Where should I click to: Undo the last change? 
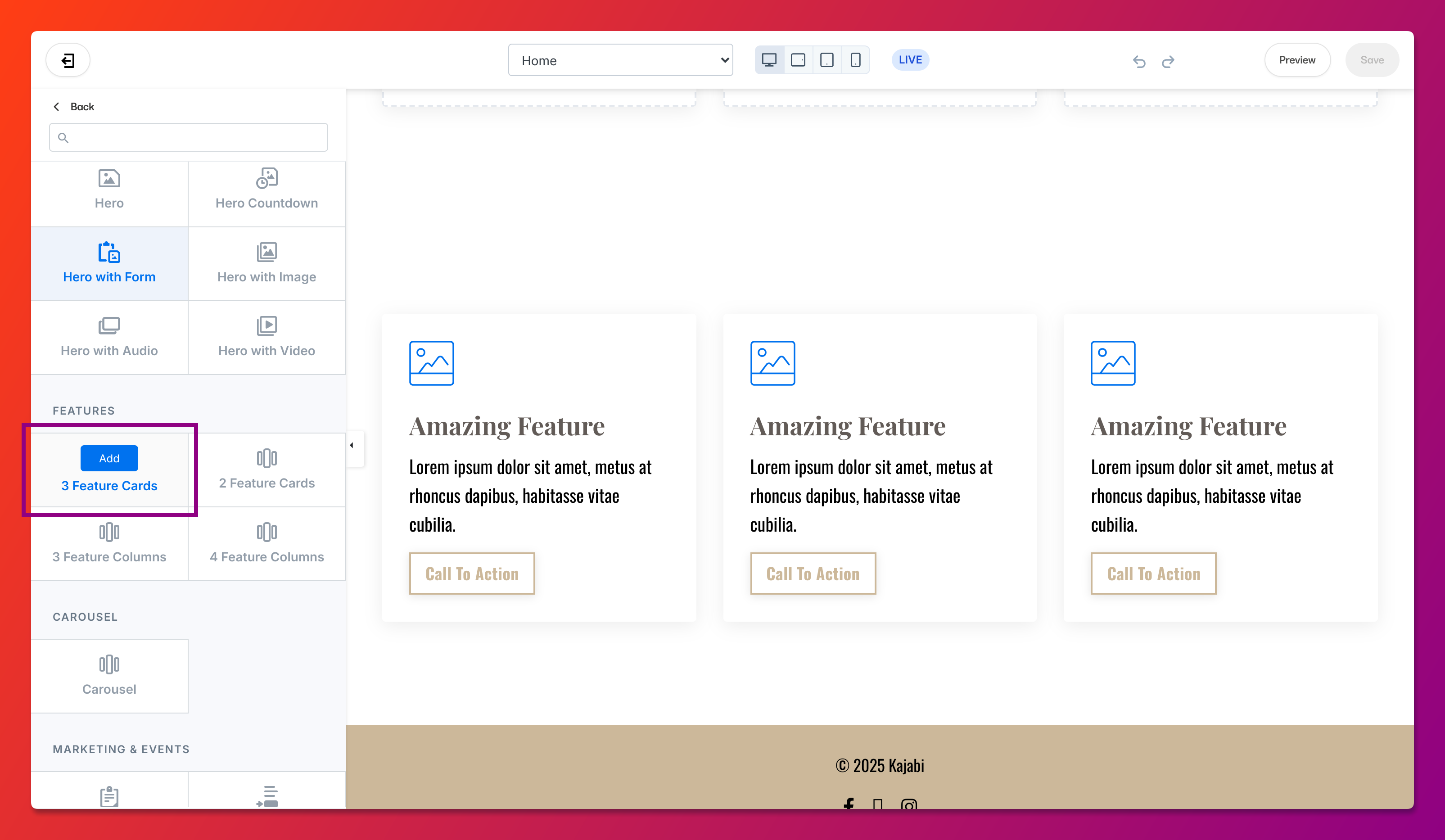coord(1139,61)
